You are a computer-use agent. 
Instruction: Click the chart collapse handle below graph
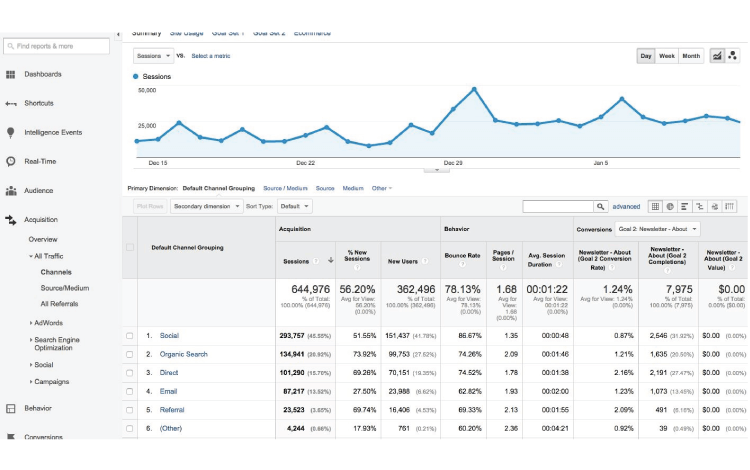pos(436,170)
